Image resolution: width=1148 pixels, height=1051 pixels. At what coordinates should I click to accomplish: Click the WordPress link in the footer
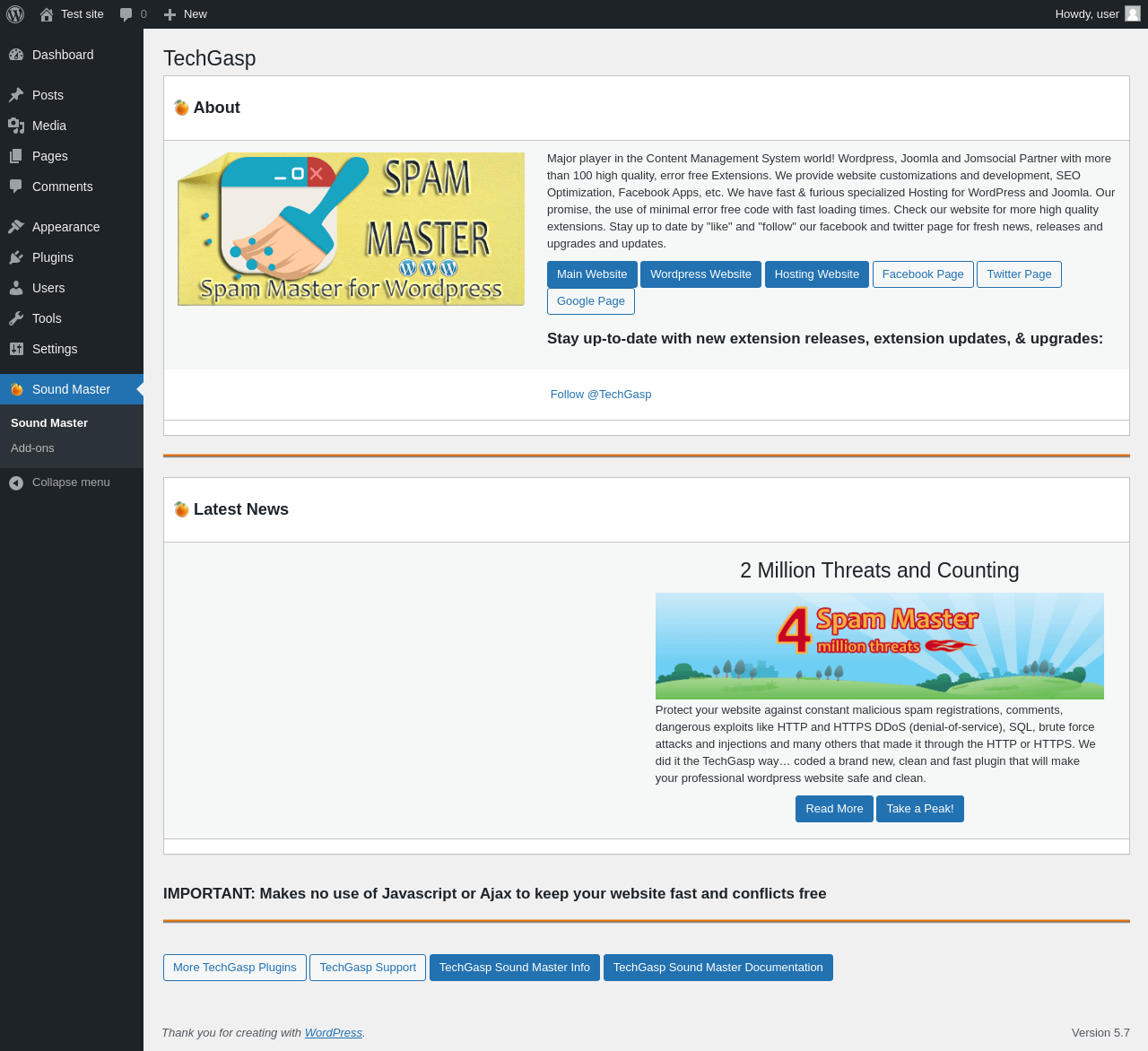click(x=334, y=1033)
